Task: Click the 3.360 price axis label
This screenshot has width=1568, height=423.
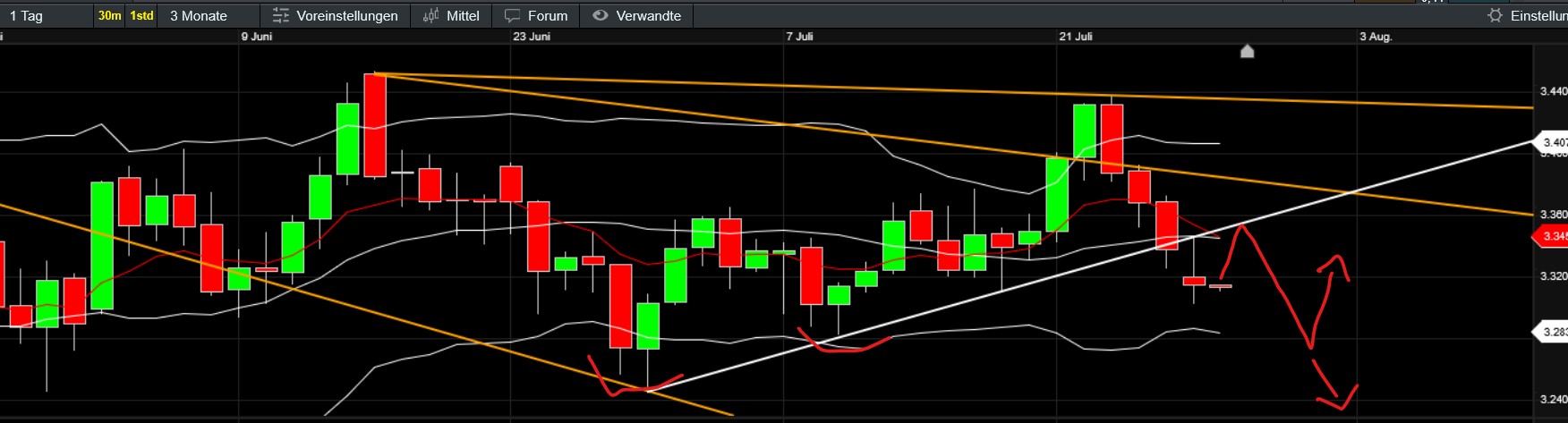Action: point(1554,215)
